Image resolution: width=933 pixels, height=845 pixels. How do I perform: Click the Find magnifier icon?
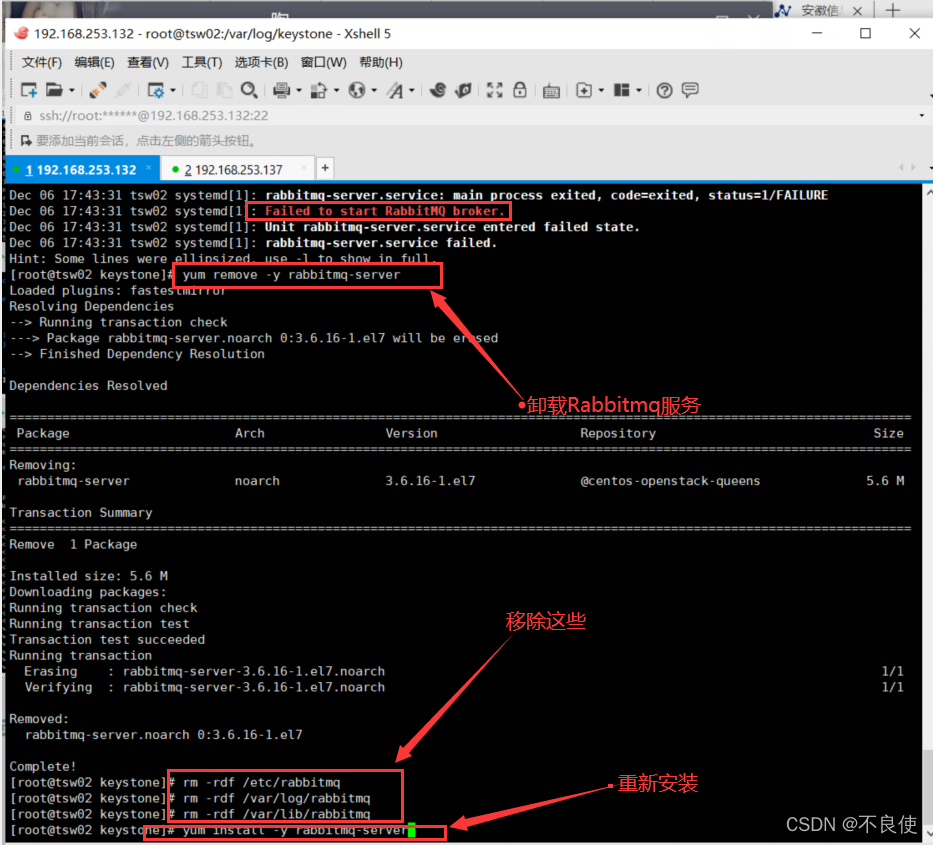pyautogui.click(x=249, y=90)
